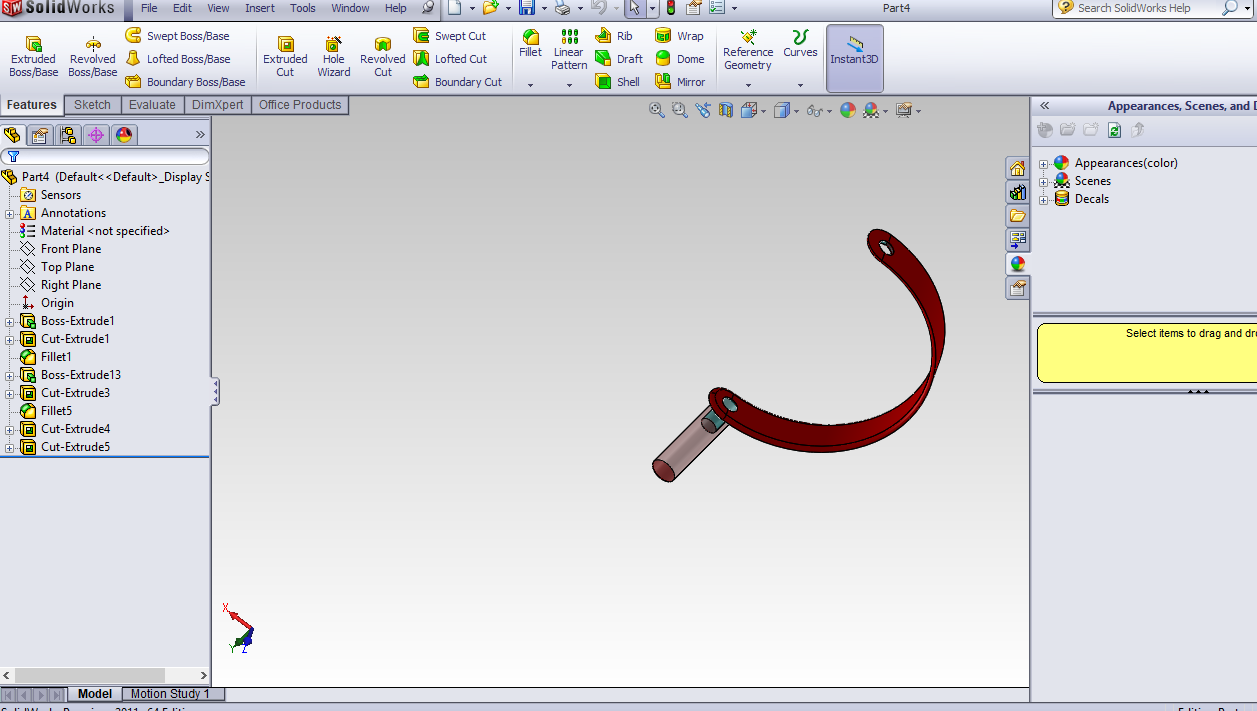Switch to the Motion Study 1 tab
This screenshot has width=1257, height=711.
coord(170,694)
